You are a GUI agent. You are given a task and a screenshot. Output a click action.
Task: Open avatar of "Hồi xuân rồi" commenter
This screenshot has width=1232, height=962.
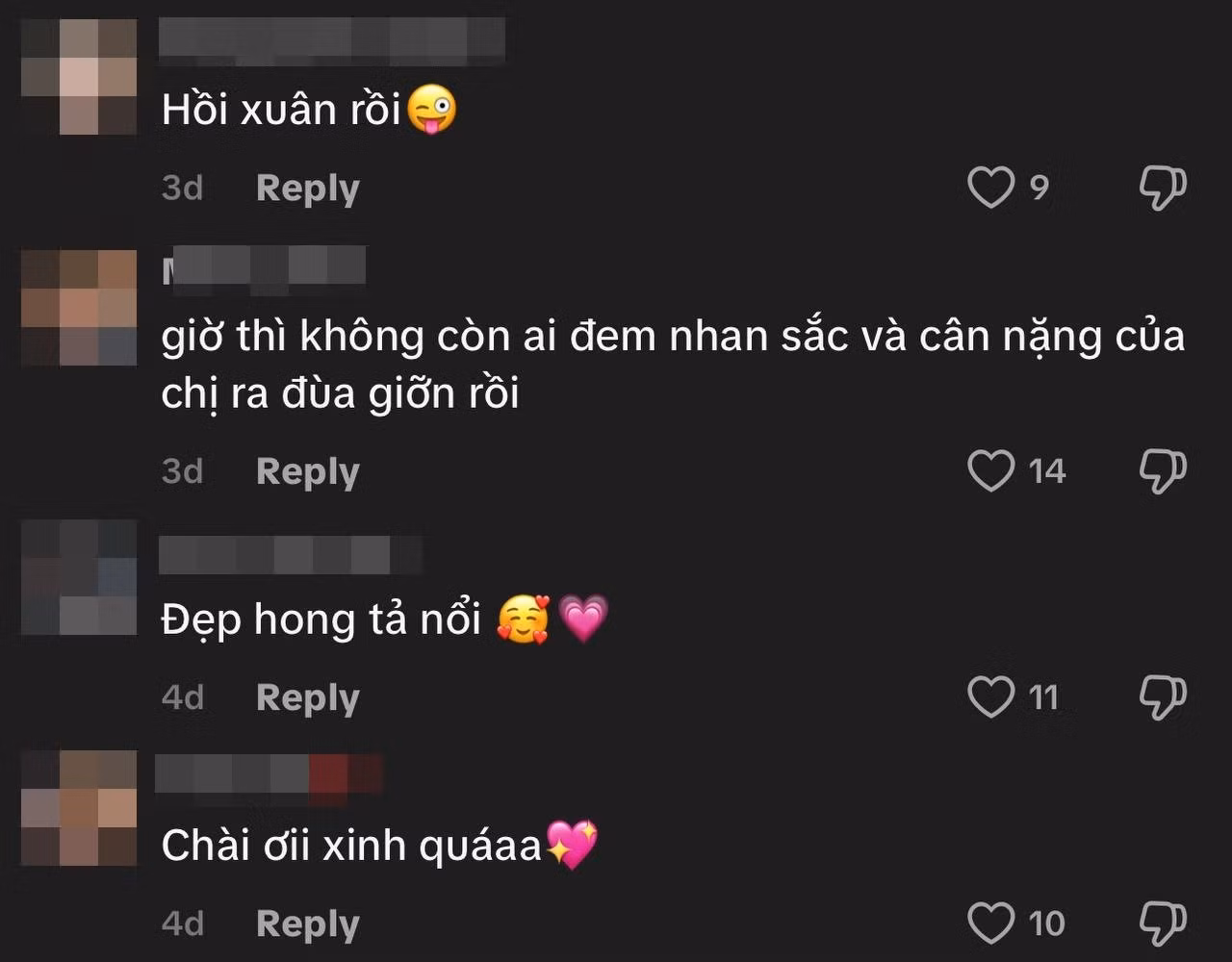coord(79,76)
